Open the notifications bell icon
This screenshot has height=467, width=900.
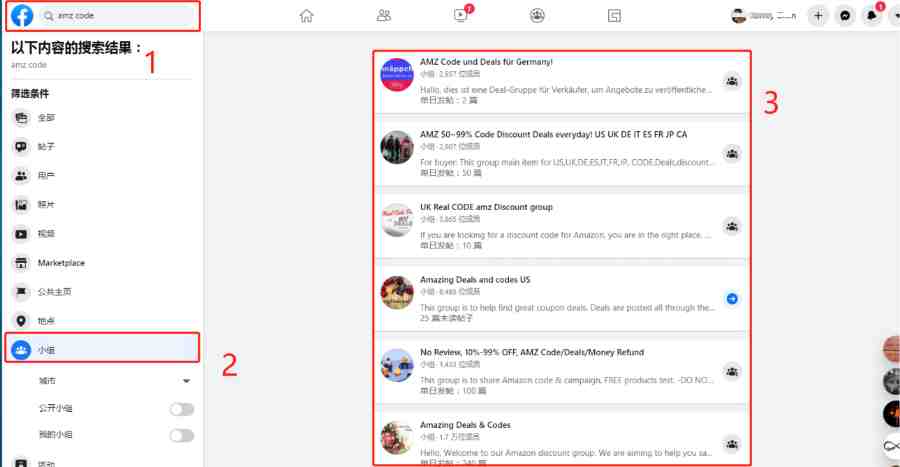[871, 16]
